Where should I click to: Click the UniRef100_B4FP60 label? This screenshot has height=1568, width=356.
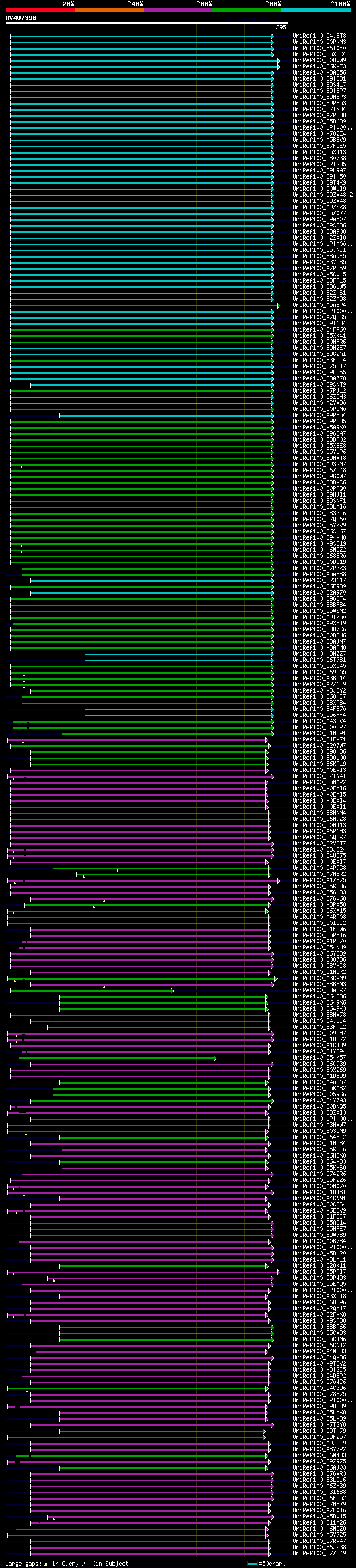point(319,329)
